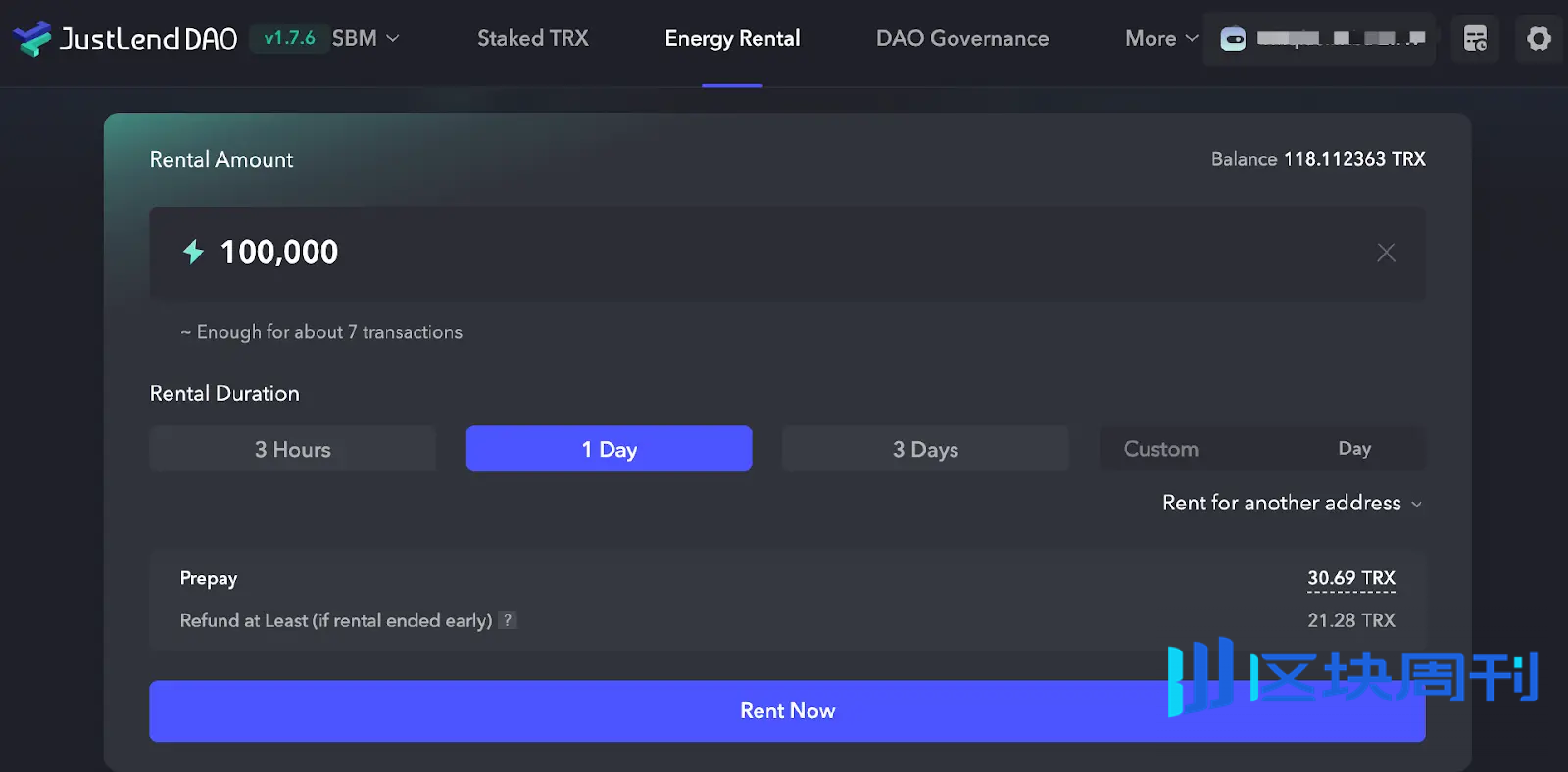Viewport: 1568px width, 772px height.
Task: Click the 21.28 TRX refund value
Action: pyautogui.click(x=1351, y=620)
